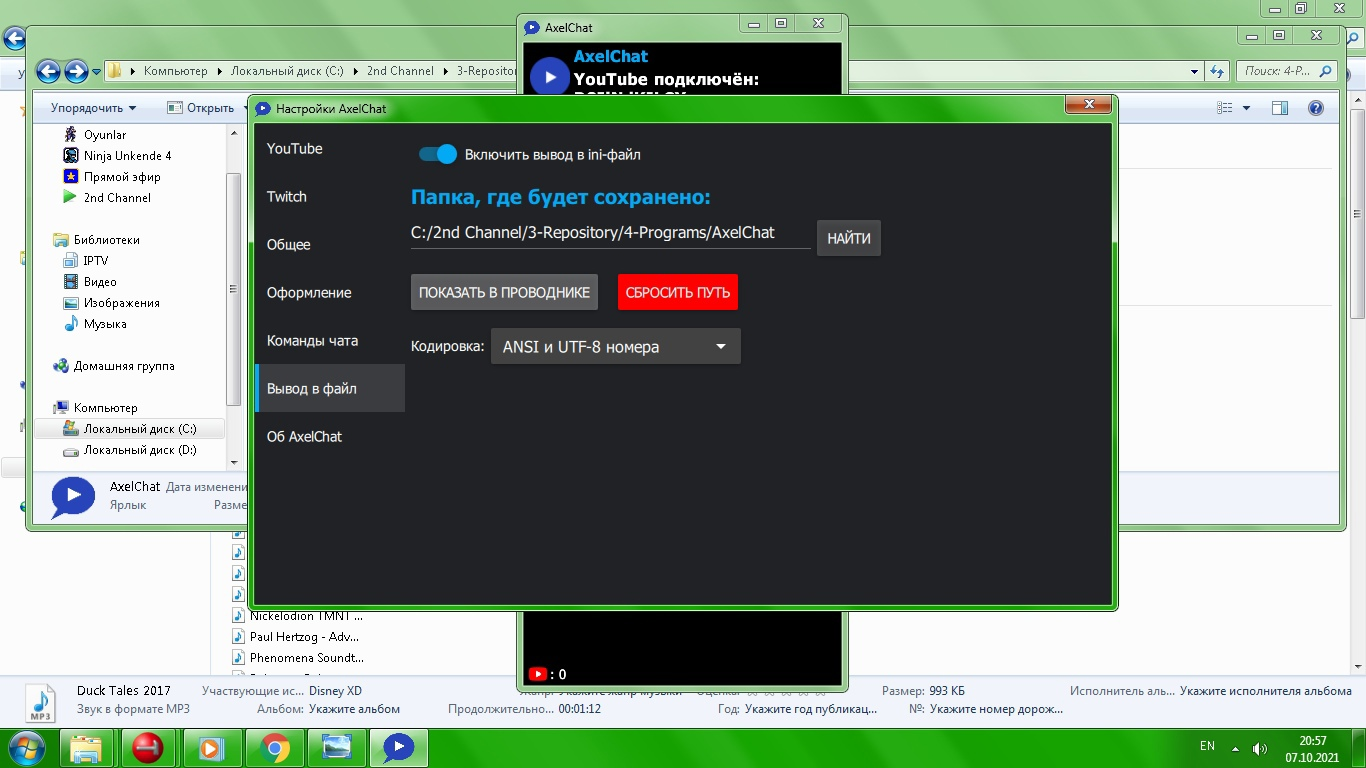Toggle the Explorer preview pane icon
The image size is (1366, 768).
[1280, 108]
